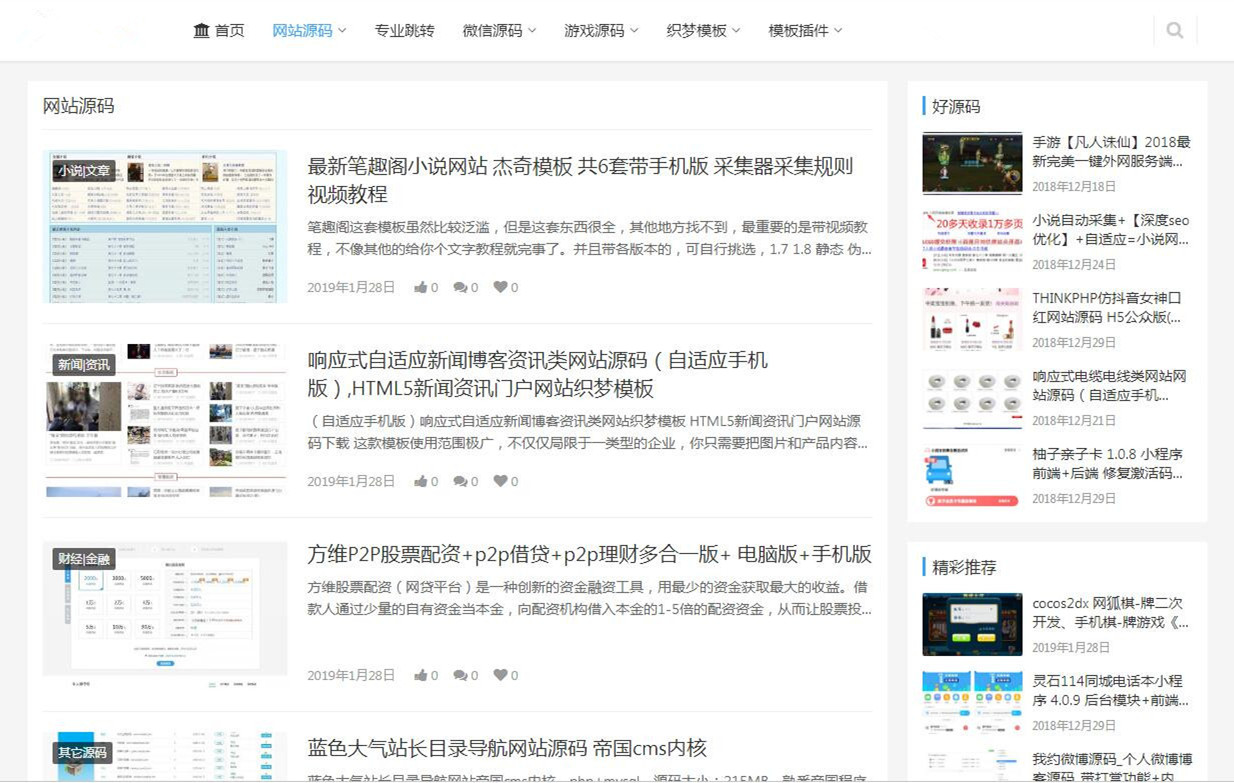Click thumbs-up icon on 响应式自适应新闻博客 post
The width and height of the screenshot is (1234, 783).
[x=421, y=481]
